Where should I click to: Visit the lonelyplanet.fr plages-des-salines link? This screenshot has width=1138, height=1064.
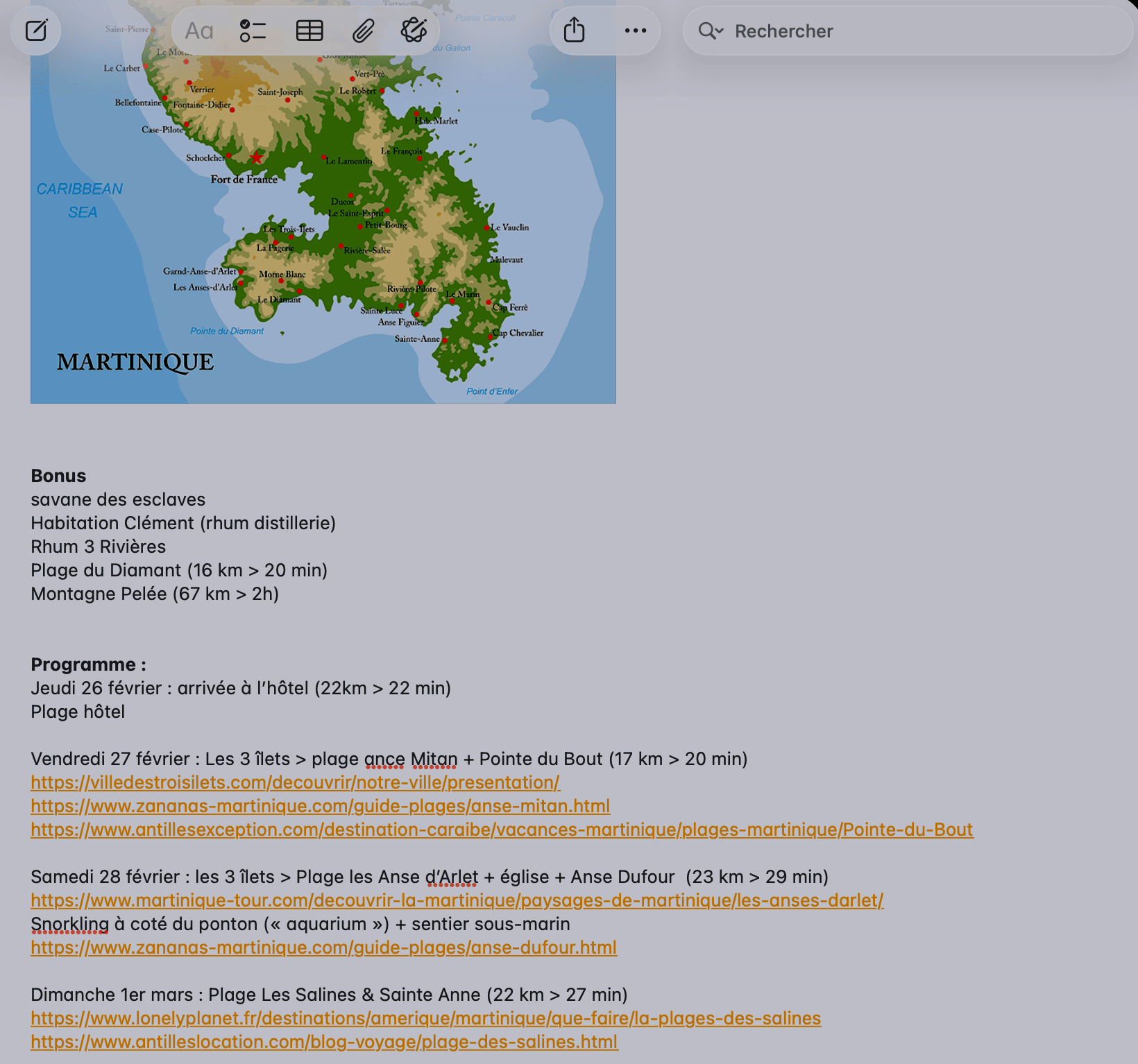pyautogui.click(x=425, y=1018)
